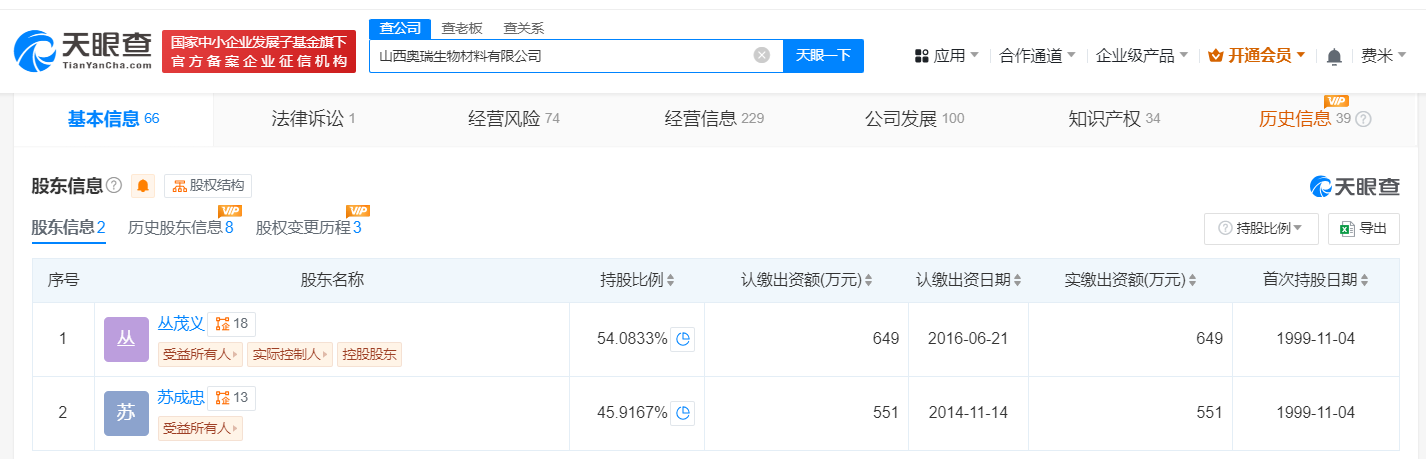Open pie chart icon for 苏成忠's share
This screenshot has width=1426, height=459.
683,413
